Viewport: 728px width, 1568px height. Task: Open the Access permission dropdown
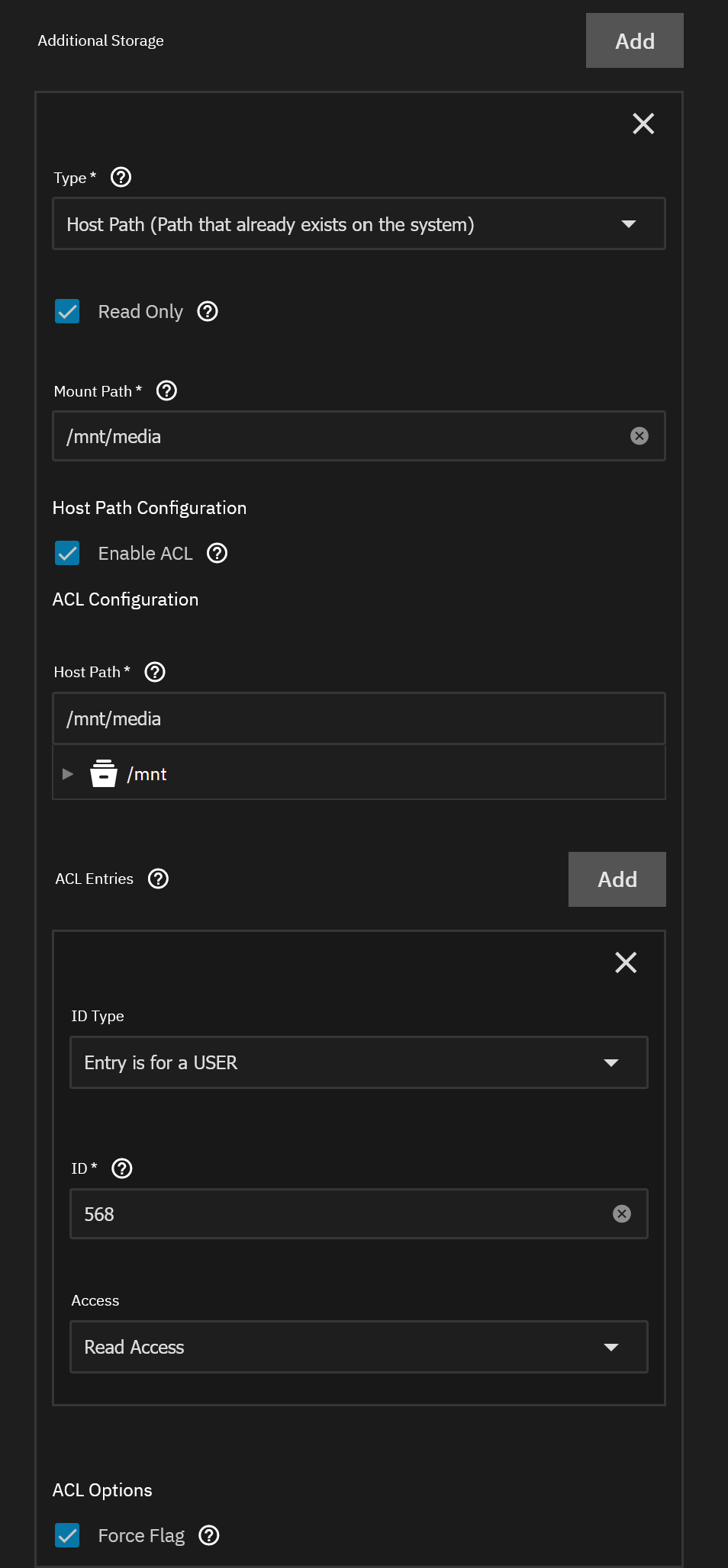click(359, 1347)
